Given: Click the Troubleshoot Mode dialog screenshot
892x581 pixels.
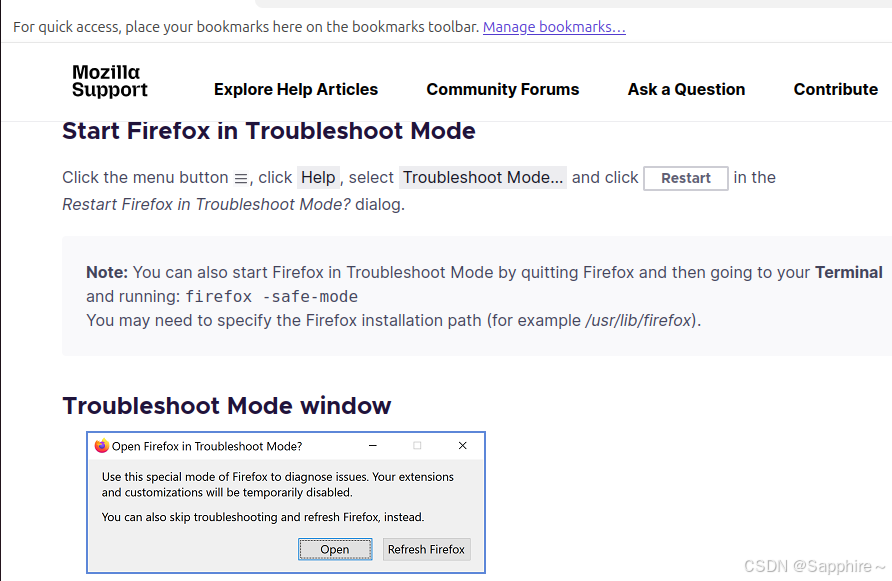Looking at the screenshot, I should (x=286, y=502).
